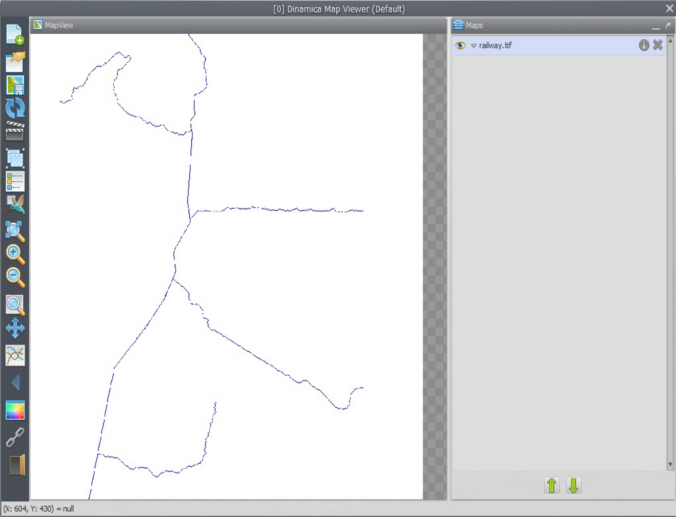Click the left-pointing blue arrow in toolbar
This screenshot has height=517, width=676.
click(x=15, y=384)
